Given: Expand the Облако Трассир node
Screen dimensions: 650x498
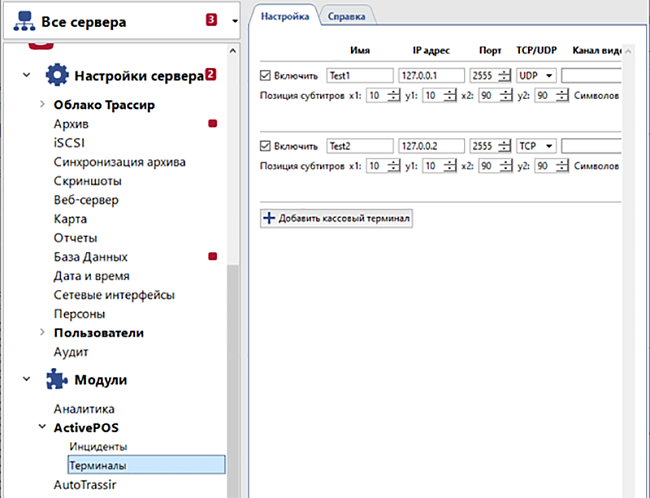Looking at the screenshot, I should point(42,104).
